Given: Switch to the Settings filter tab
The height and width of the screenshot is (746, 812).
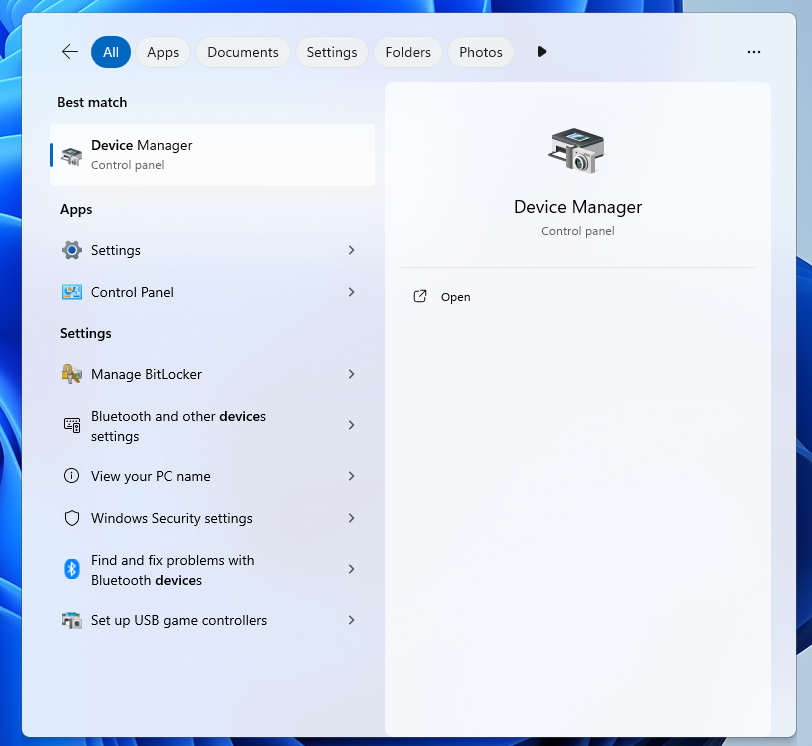Looking at the screenshot, I should coord(332,52).
